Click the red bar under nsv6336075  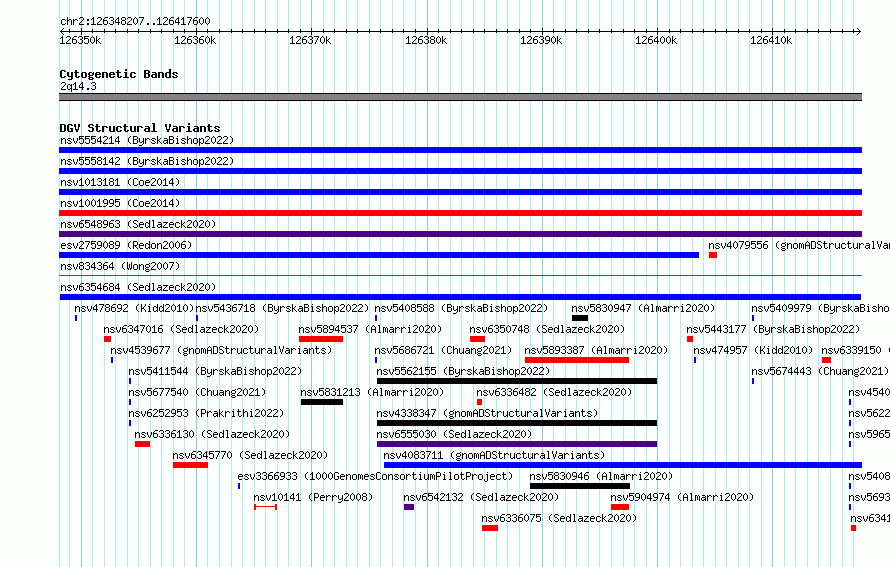pos(490,528)
